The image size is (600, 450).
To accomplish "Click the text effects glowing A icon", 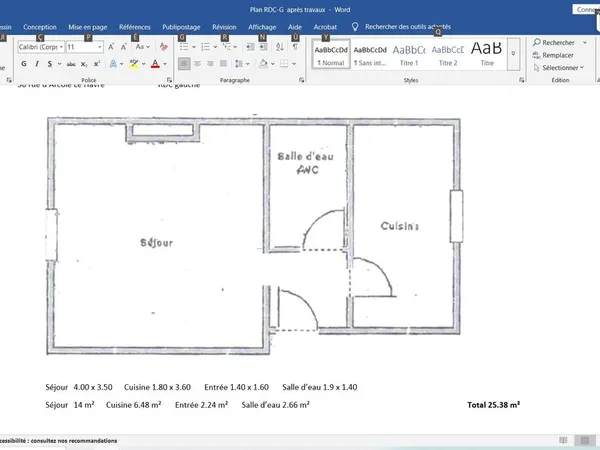I will (113, 64).
